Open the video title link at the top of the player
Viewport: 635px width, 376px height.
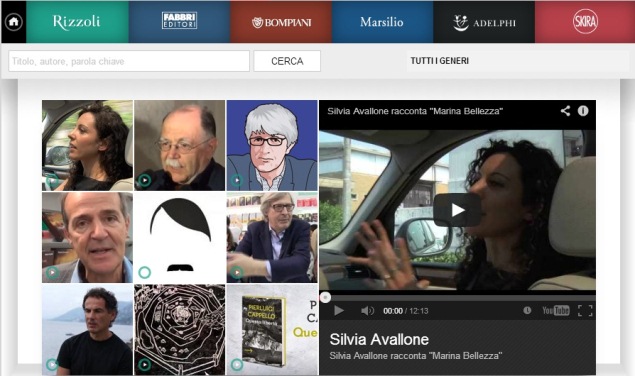pos(415,111)
